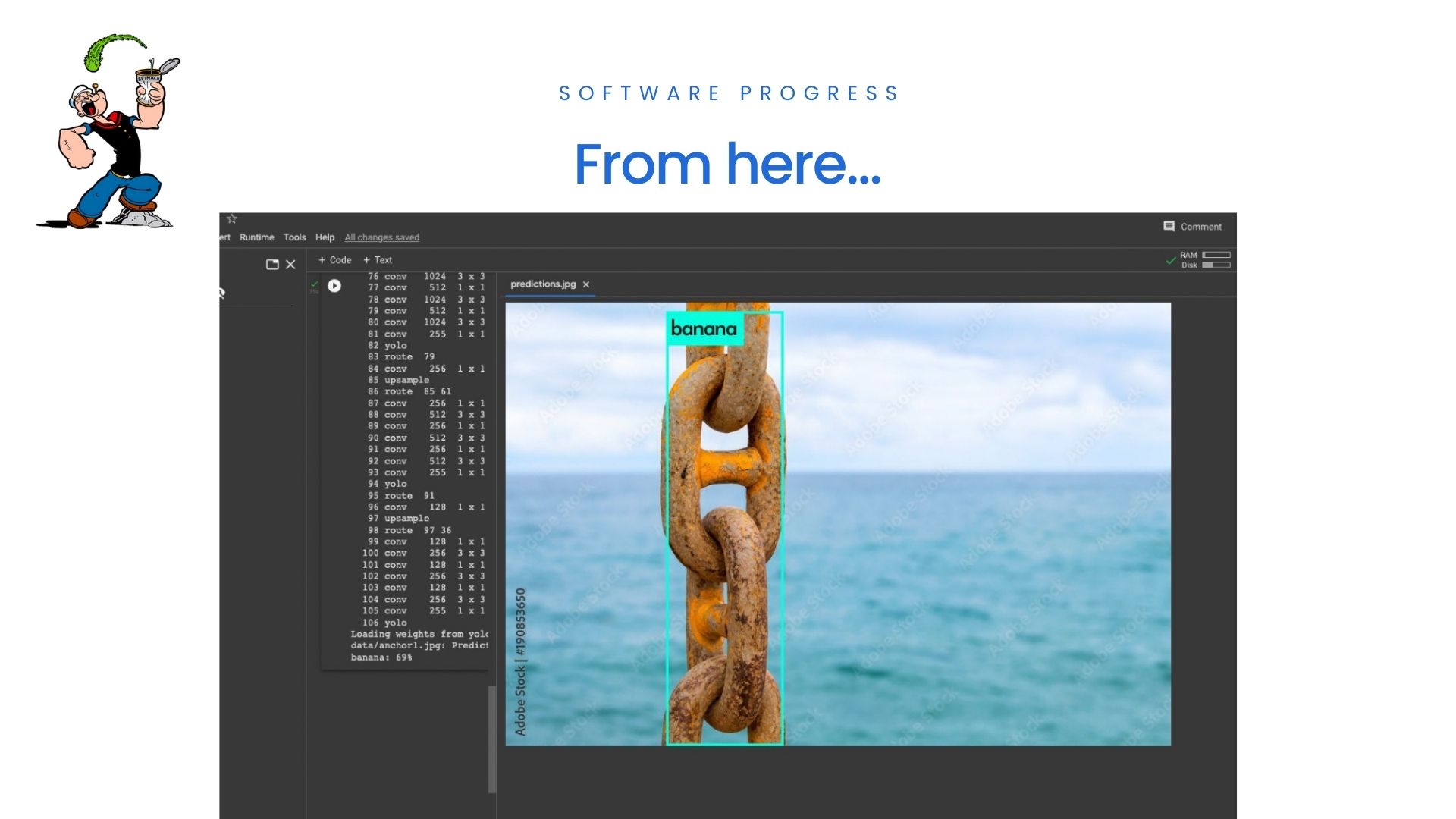Open the sidebar panel in a new tab
The width and height of the screenshot is (1456, 819).
(272, 265)
